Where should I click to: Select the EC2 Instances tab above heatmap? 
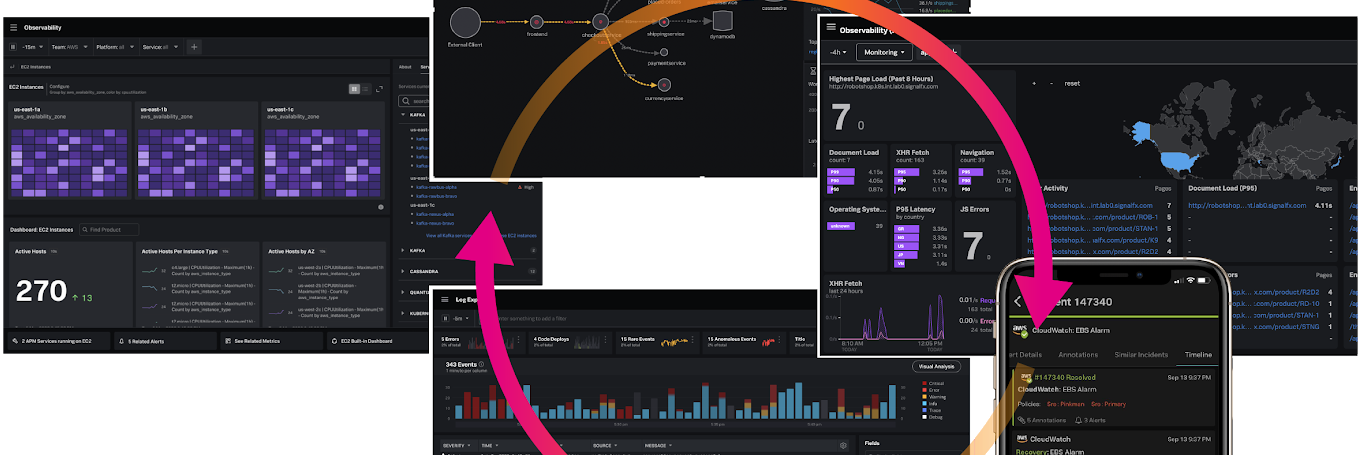tap(35, 67)
